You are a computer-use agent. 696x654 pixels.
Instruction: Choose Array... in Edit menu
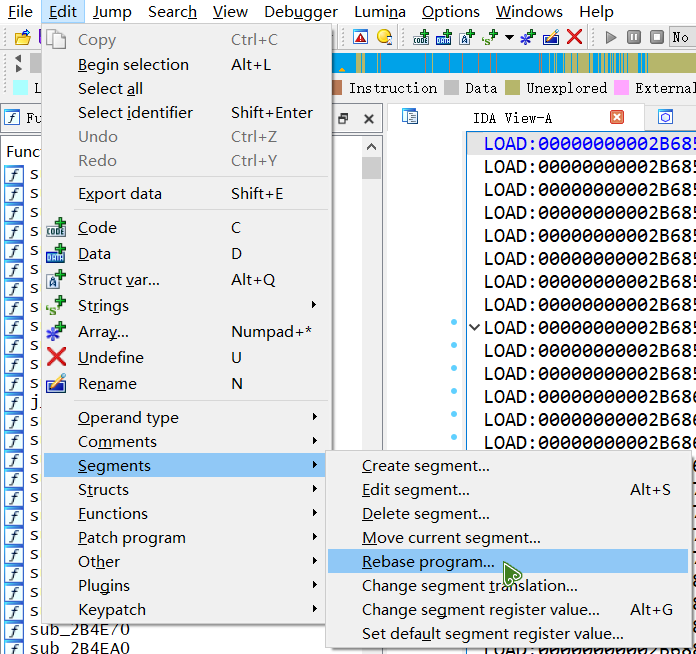(x=186, y=332)
